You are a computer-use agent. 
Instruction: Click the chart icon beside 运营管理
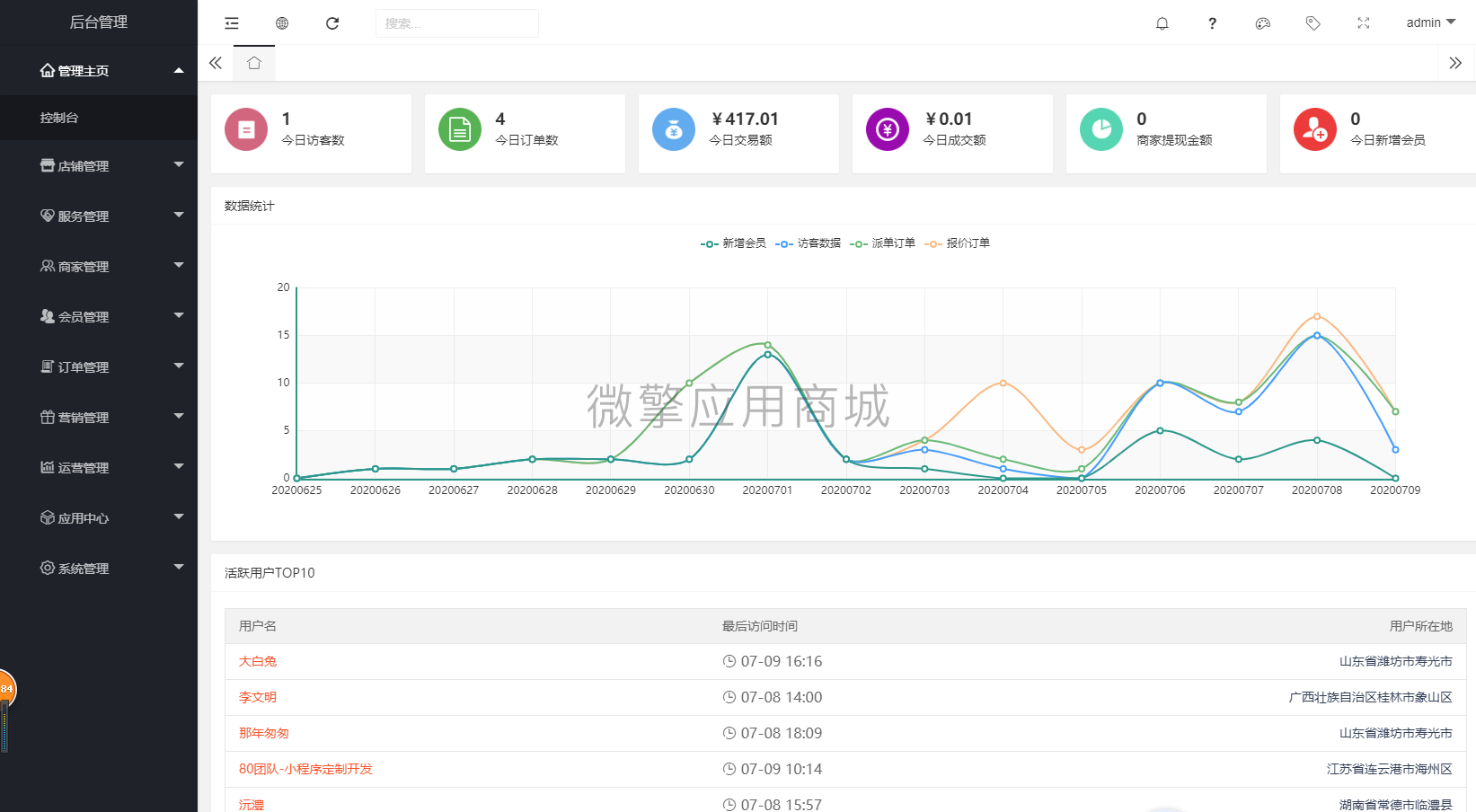[x=48, y=467]
